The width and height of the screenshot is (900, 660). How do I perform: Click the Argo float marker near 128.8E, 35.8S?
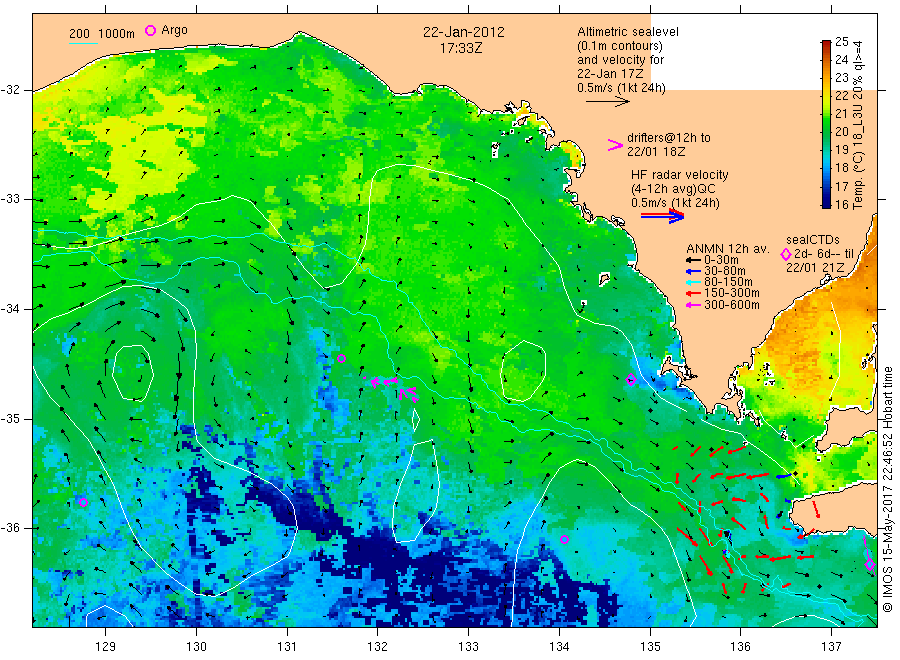83,502
